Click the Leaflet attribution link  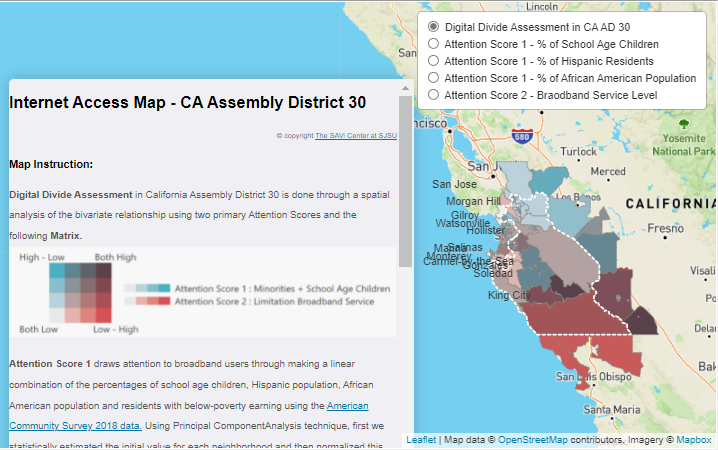coord(421,440)
